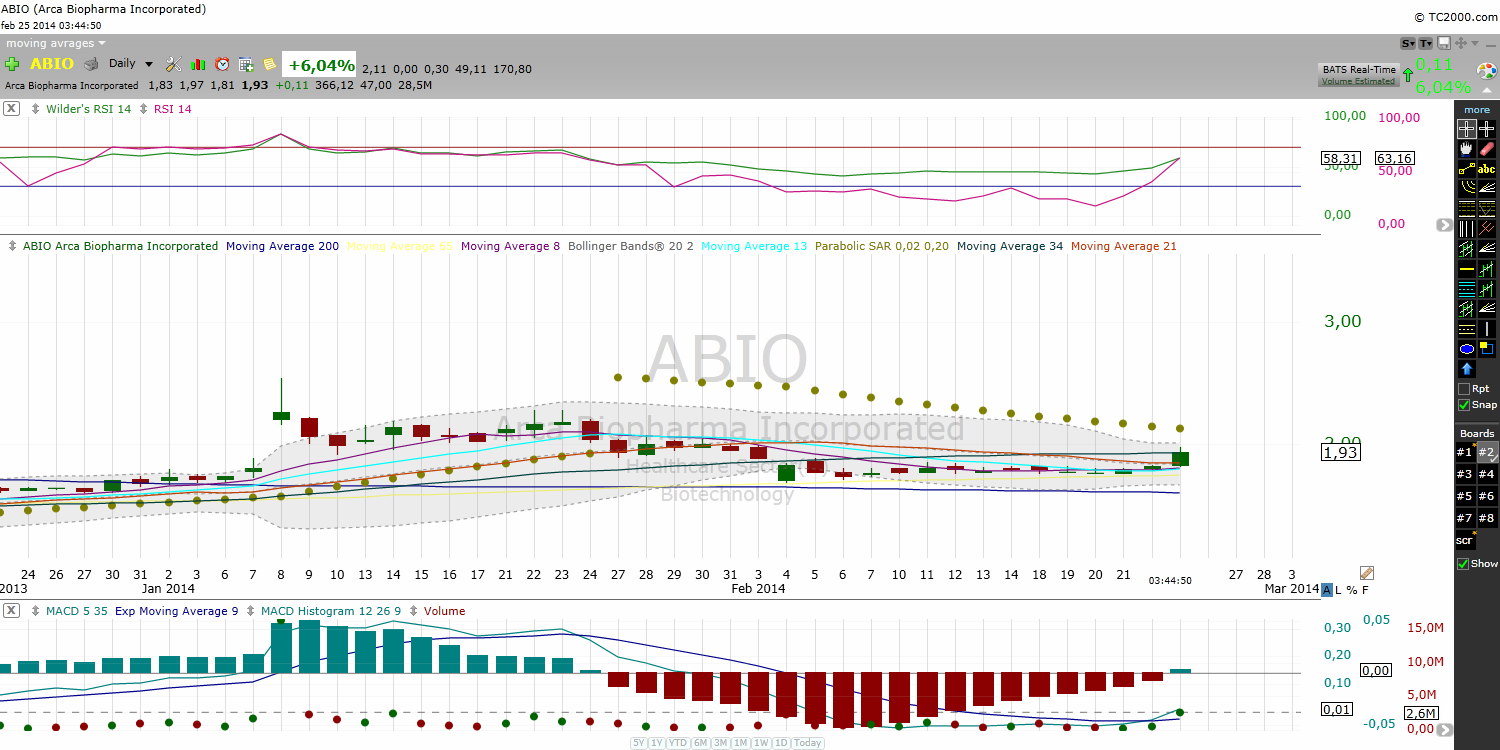This screenshot has width=1500, height=750.
Task: Click the green plus add symbol icon
Action: pos(12,63)
